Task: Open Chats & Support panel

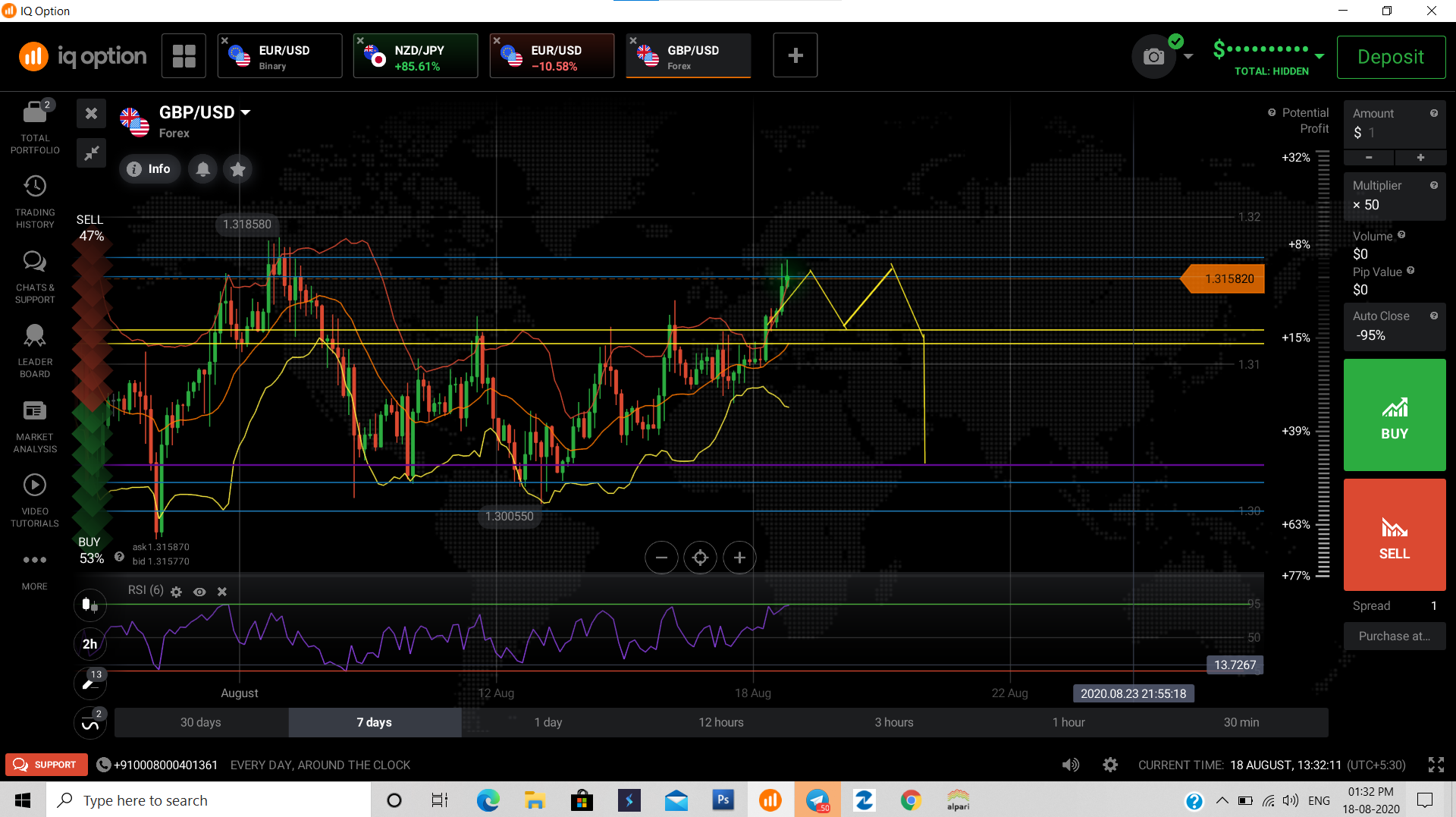Action: pyautogui.click(x=35, y=277)
